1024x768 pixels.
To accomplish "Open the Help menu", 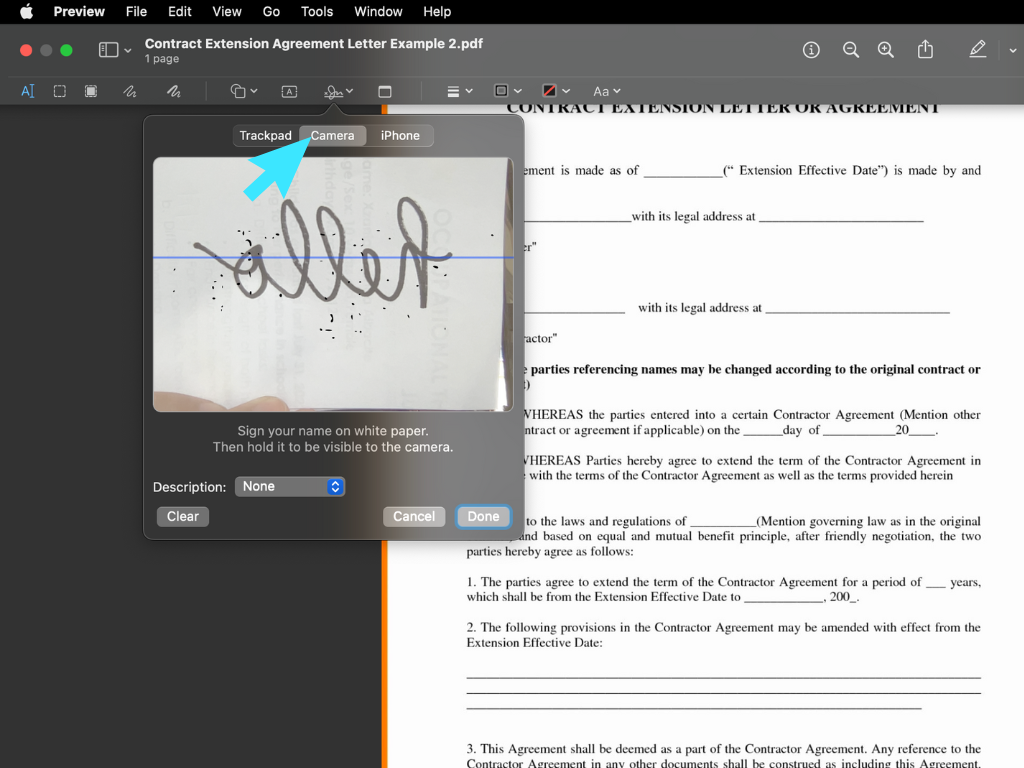I will [437, 12].
